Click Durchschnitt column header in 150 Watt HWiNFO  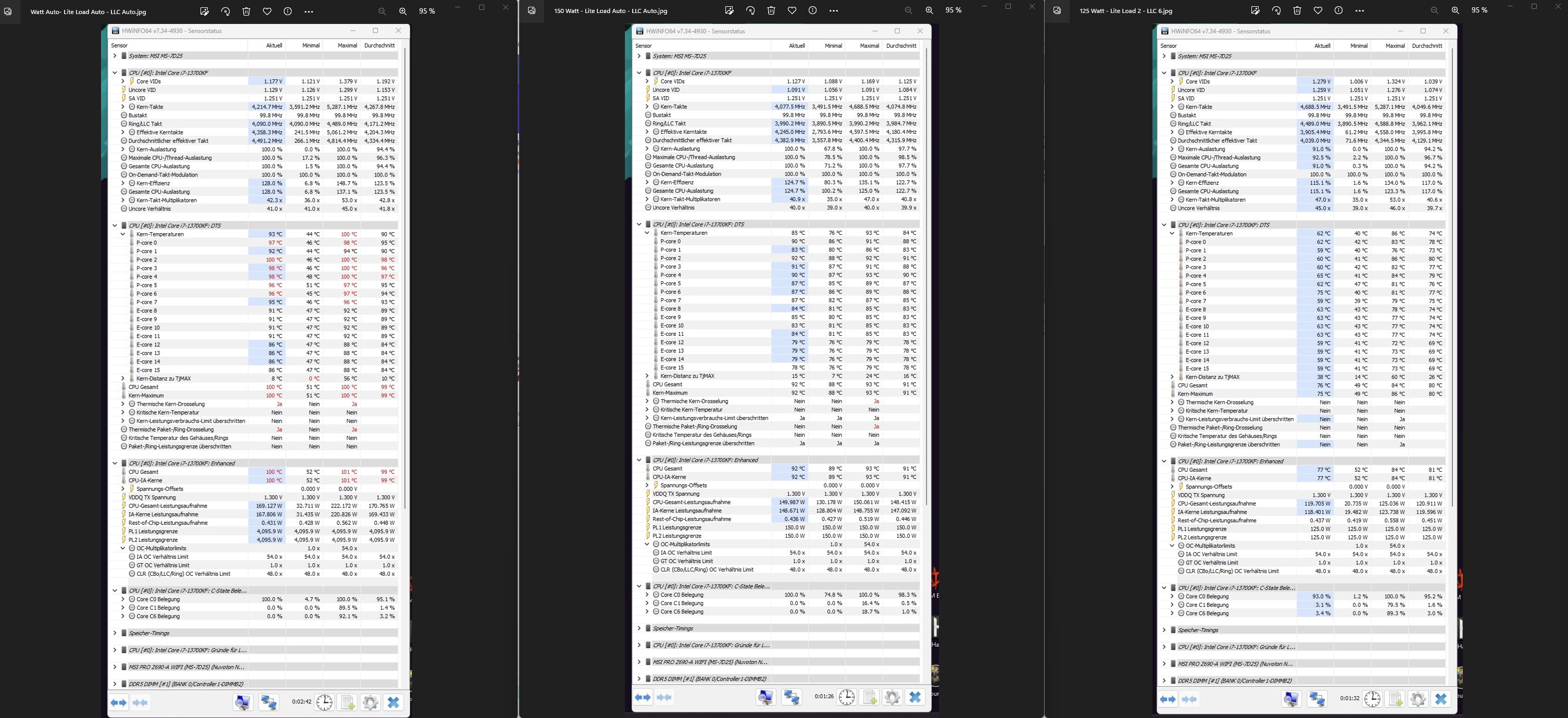coord(901,46)
